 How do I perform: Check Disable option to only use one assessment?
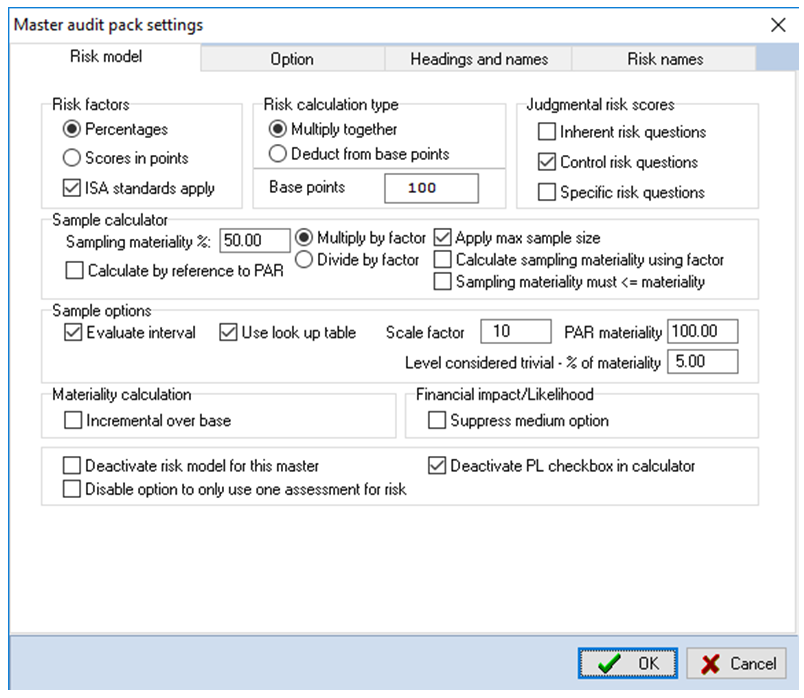point(72,489)
